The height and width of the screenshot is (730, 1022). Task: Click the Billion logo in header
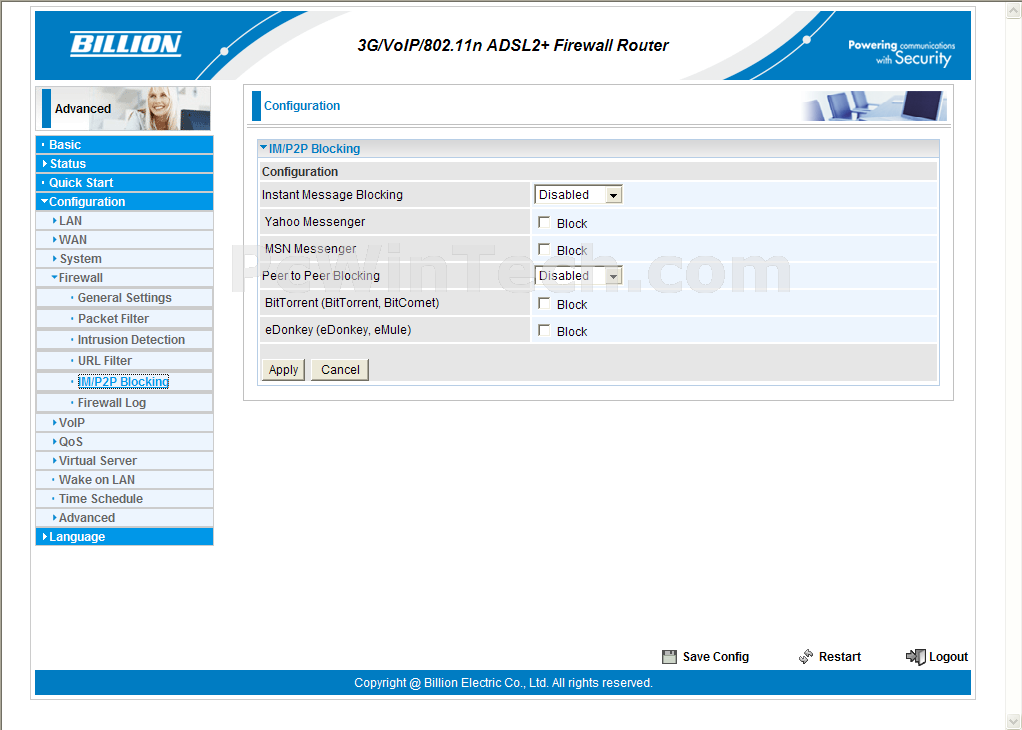pos(126,44)
